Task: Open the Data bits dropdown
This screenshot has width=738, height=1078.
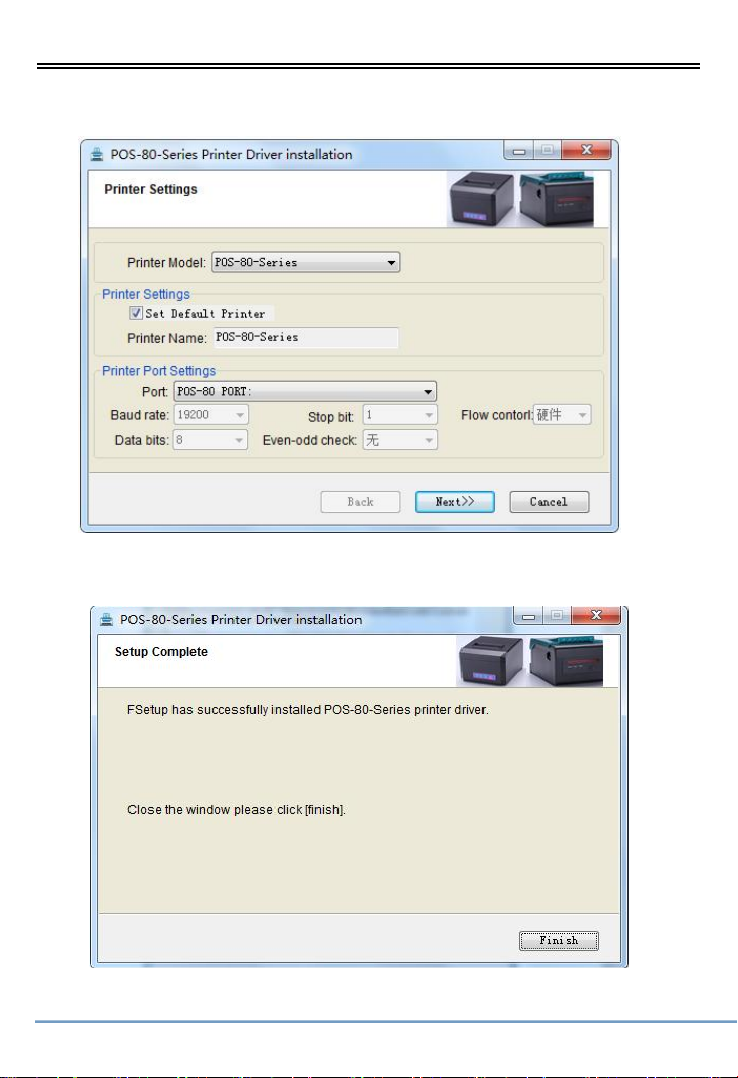Action: [210, 440]
